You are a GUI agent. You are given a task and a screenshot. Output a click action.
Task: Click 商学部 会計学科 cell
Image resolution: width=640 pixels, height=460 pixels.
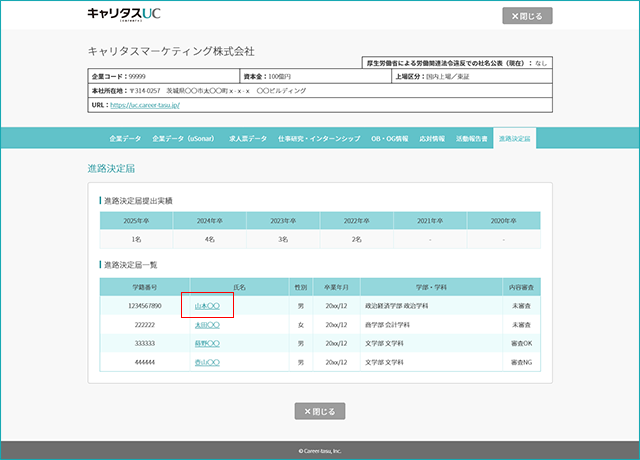[x=431, y=325]
